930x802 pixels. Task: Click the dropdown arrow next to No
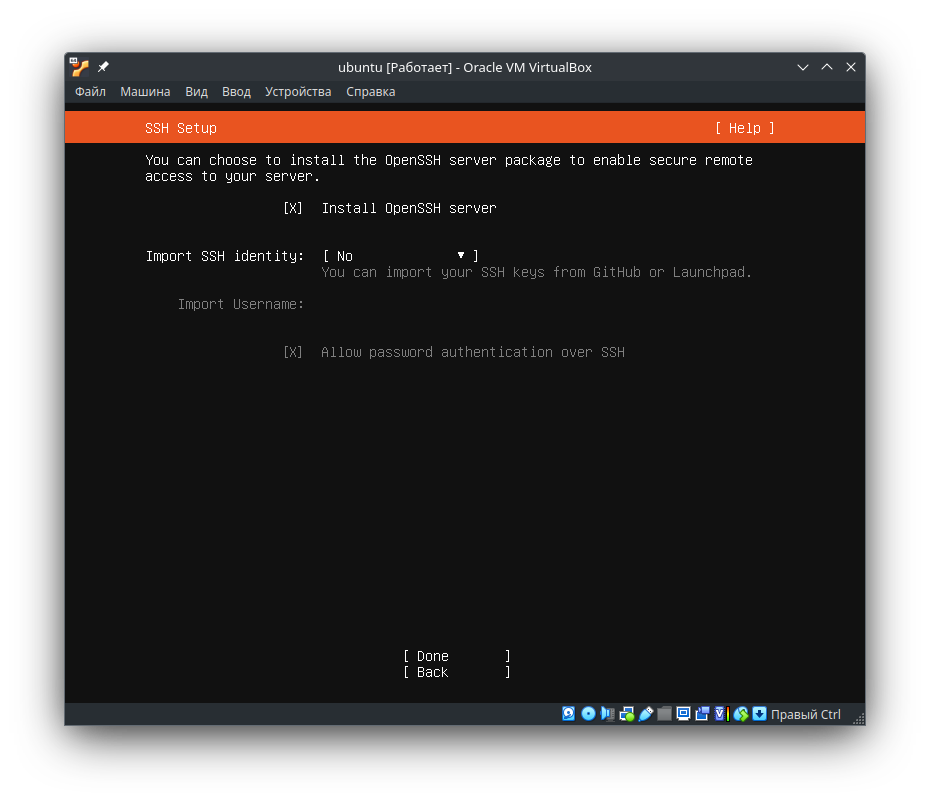pos(459,256)
